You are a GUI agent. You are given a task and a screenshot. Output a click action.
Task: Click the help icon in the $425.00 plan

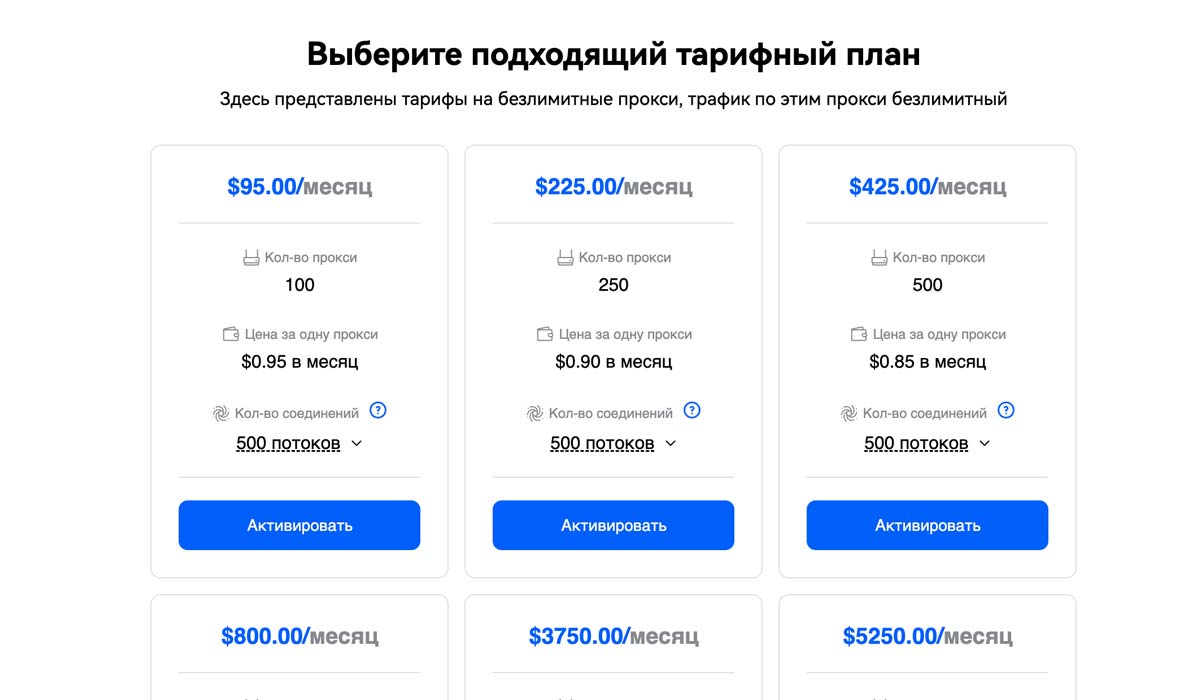[x=1006, y=410]
